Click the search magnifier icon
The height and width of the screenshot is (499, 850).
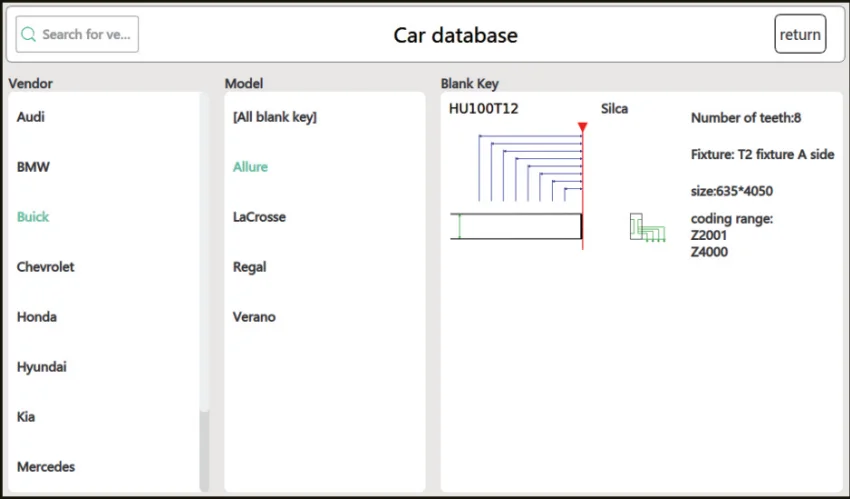[28, 35]
